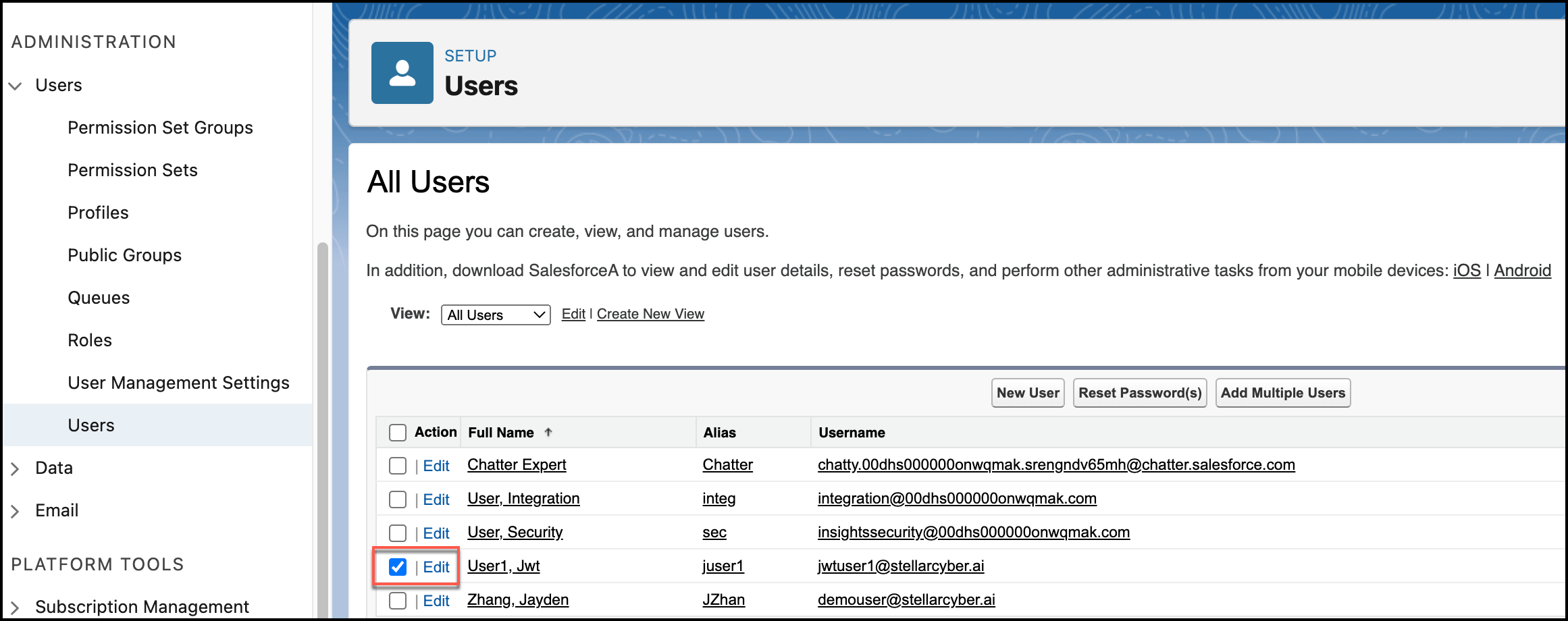Viewport: 1568px width, 621px height.
Task: Collapse the Users section in sidebar
Action: [x=15, y=86]
